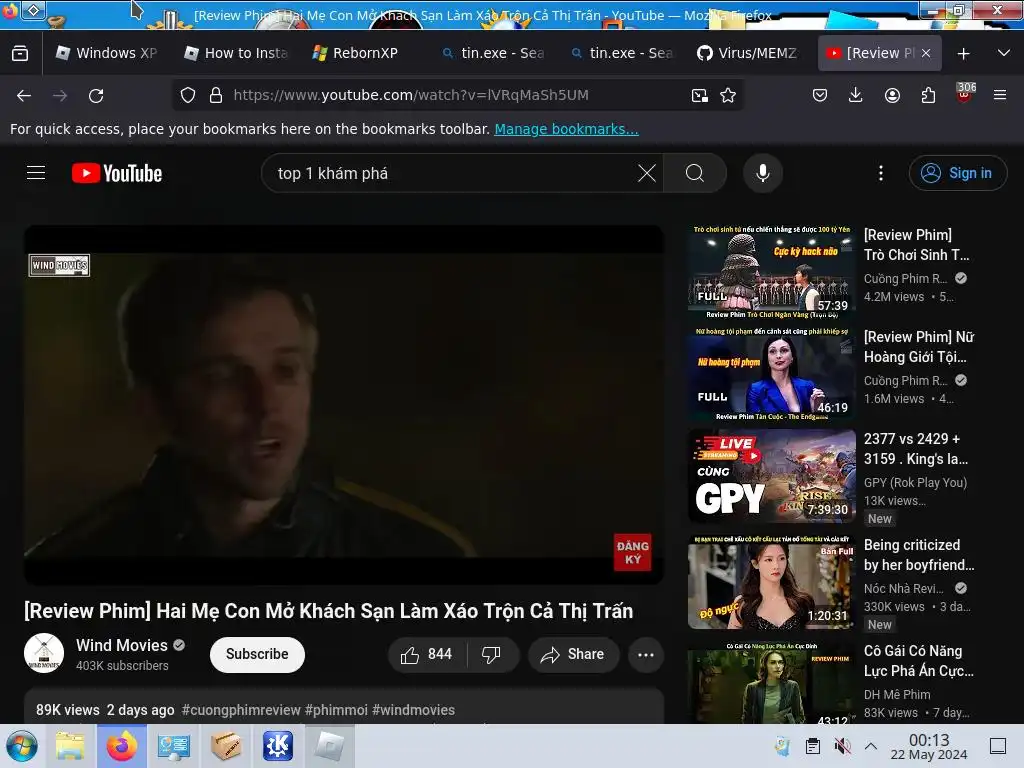Open Firefox View button

pos(20,53)
